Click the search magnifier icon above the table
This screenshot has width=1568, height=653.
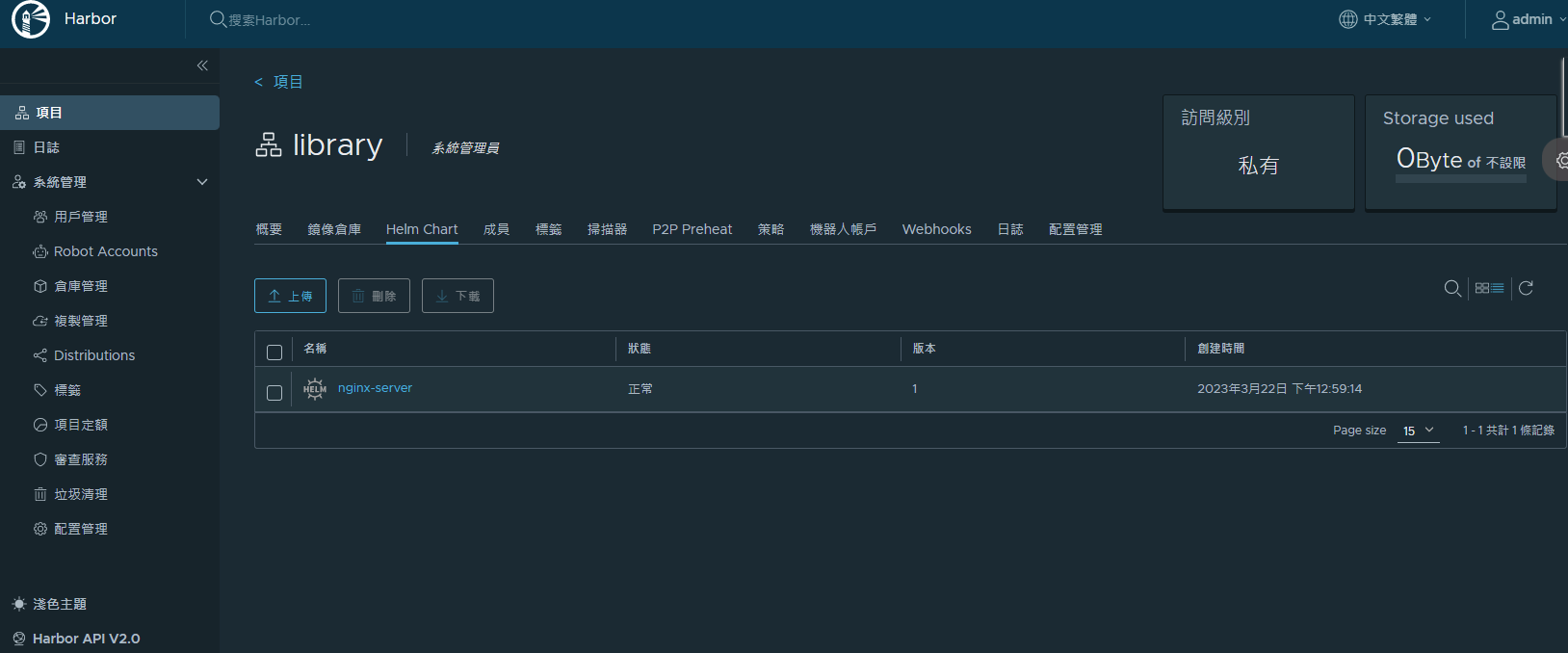pos(1452,288)
